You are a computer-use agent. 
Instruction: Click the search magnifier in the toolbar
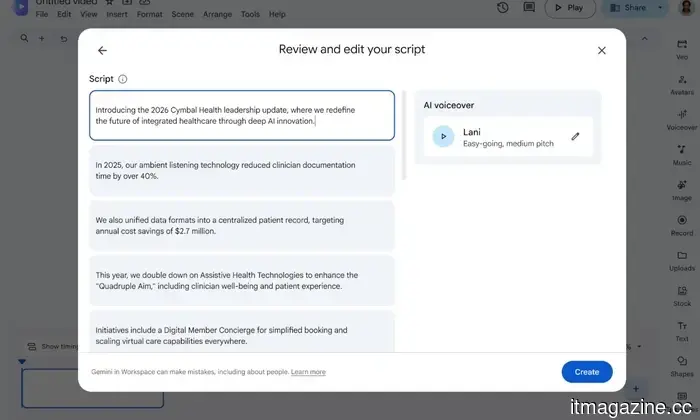click(24, 38)
